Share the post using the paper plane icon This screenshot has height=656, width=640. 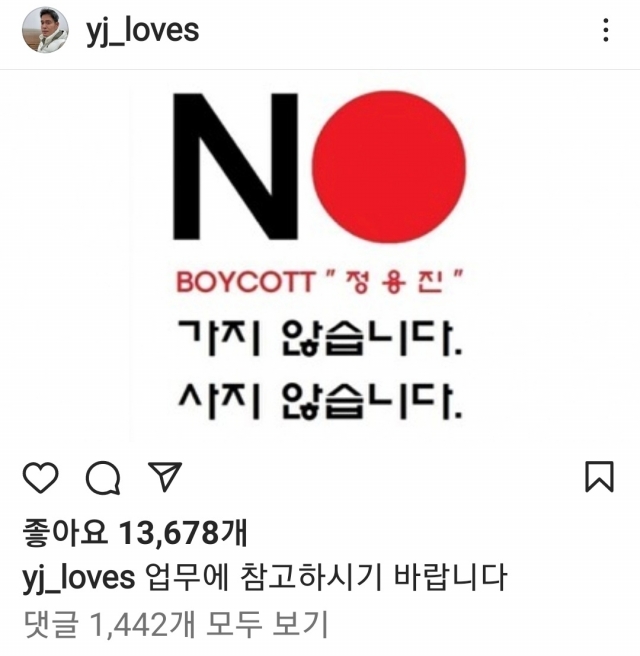[166, 477]
